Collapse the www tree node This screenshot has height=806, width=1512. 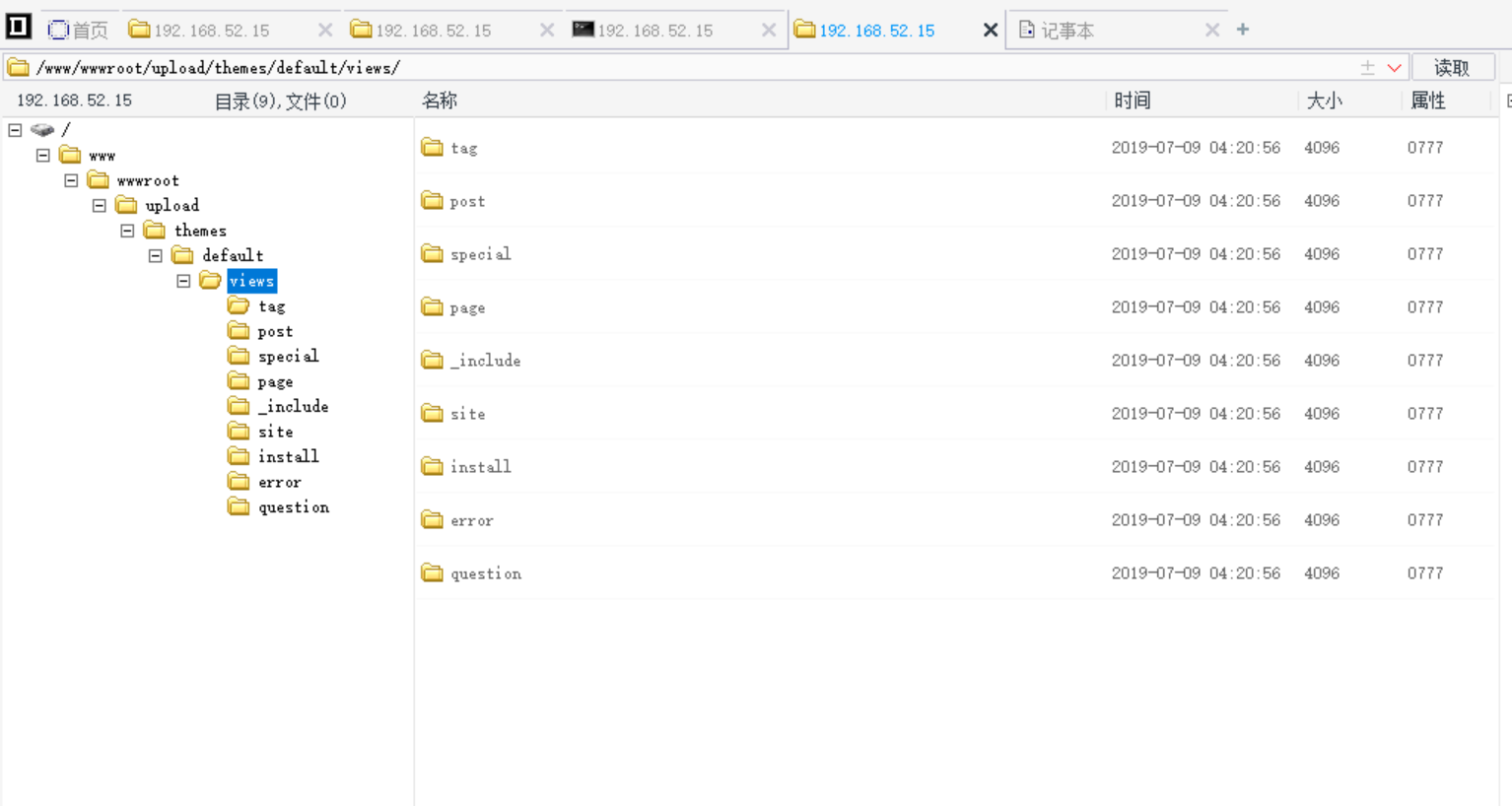(43, 156)
